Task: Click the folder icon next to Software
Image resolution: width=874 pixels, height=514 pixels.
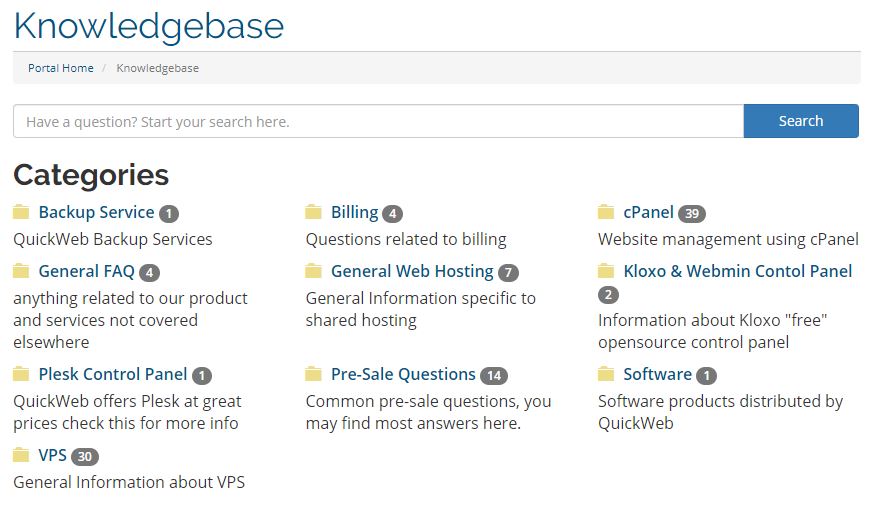Action: pos(606,374)
